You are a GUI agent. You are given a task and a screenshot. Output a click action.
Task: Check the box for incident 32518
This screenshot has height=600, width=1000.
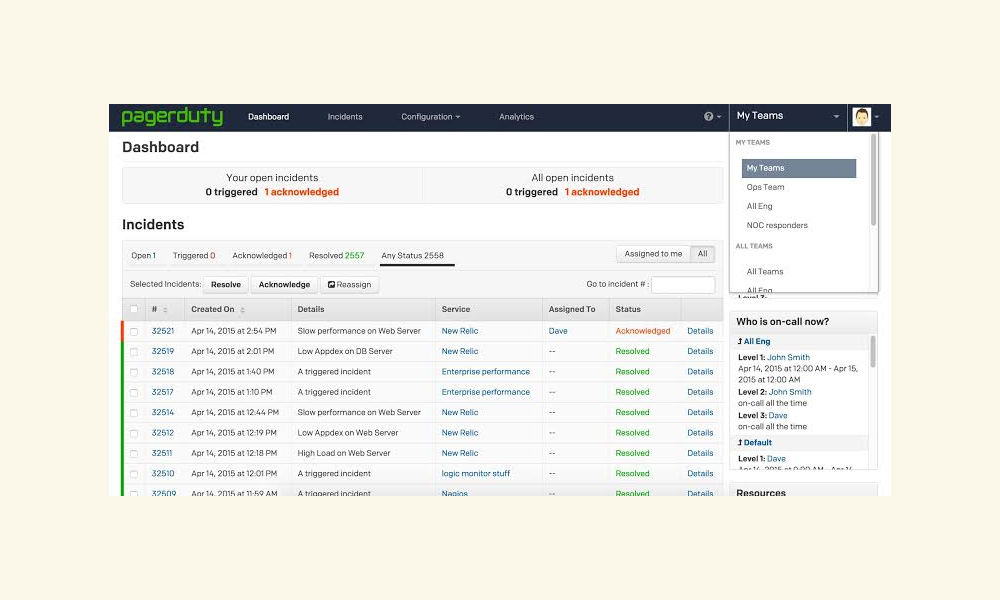(x=134, y=372)
